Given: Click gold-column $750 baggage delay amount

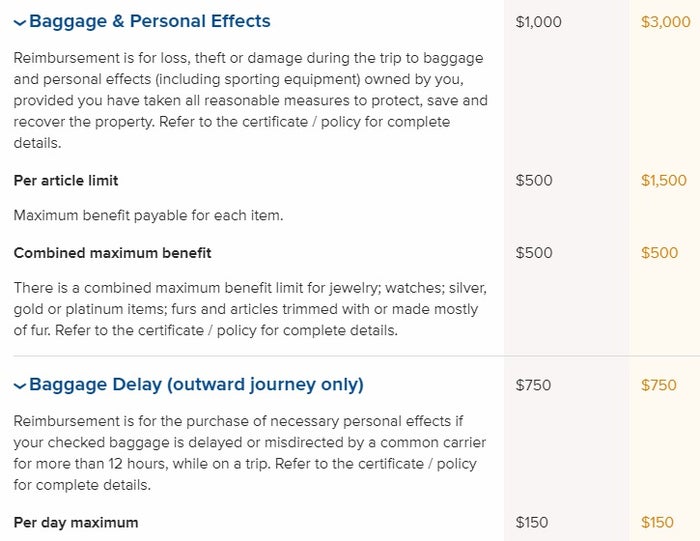Looking at the screenshot, I should click(659, 385).
